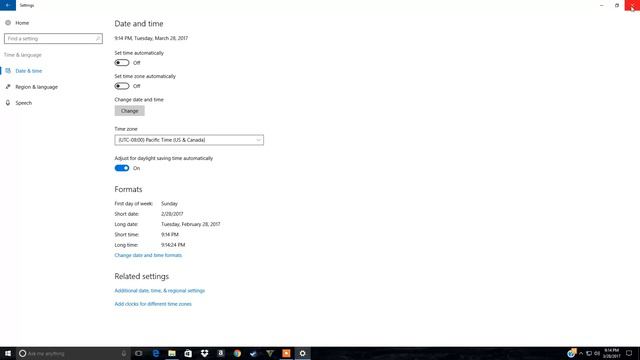Screen dimensions: 640x360
Task: Open the Action Center notifications icon
Action: point(629,353)
